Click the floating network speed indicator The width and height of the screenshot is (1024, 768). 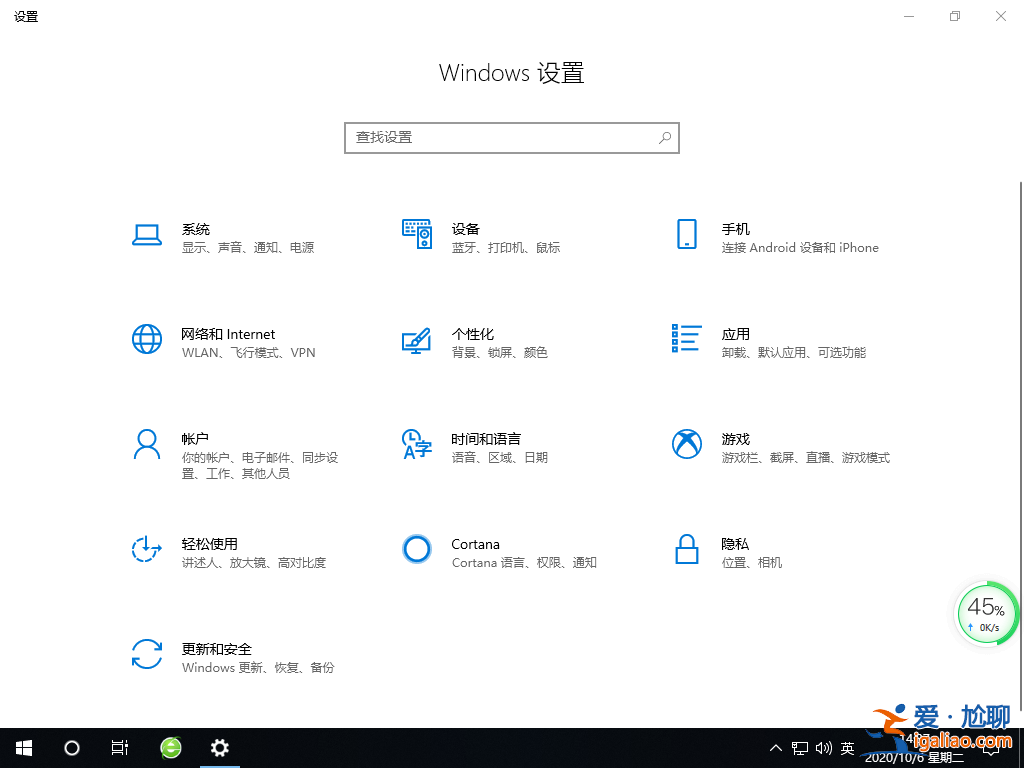tap(986, 613)
